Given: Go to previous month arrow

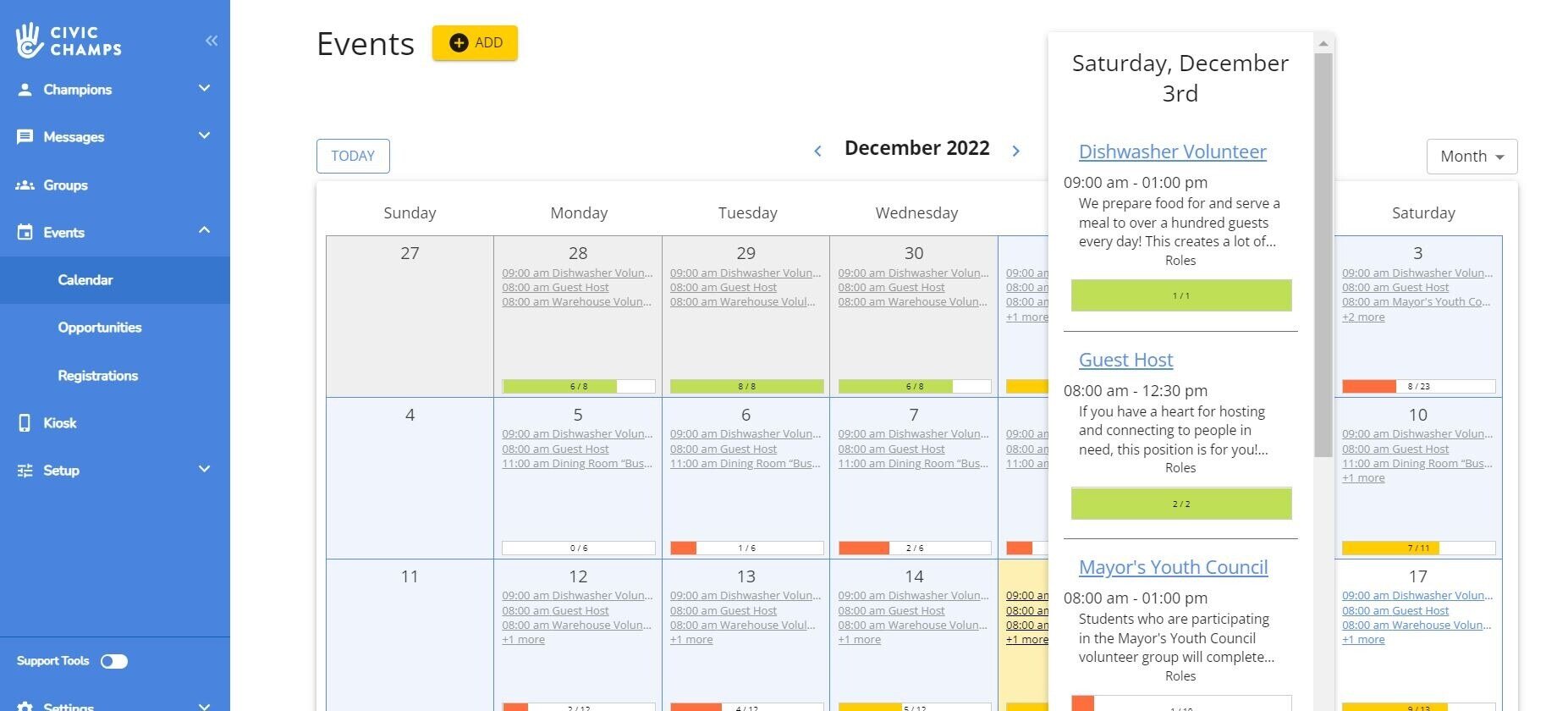Looking at the screenshot, I should tap(817, 152).
